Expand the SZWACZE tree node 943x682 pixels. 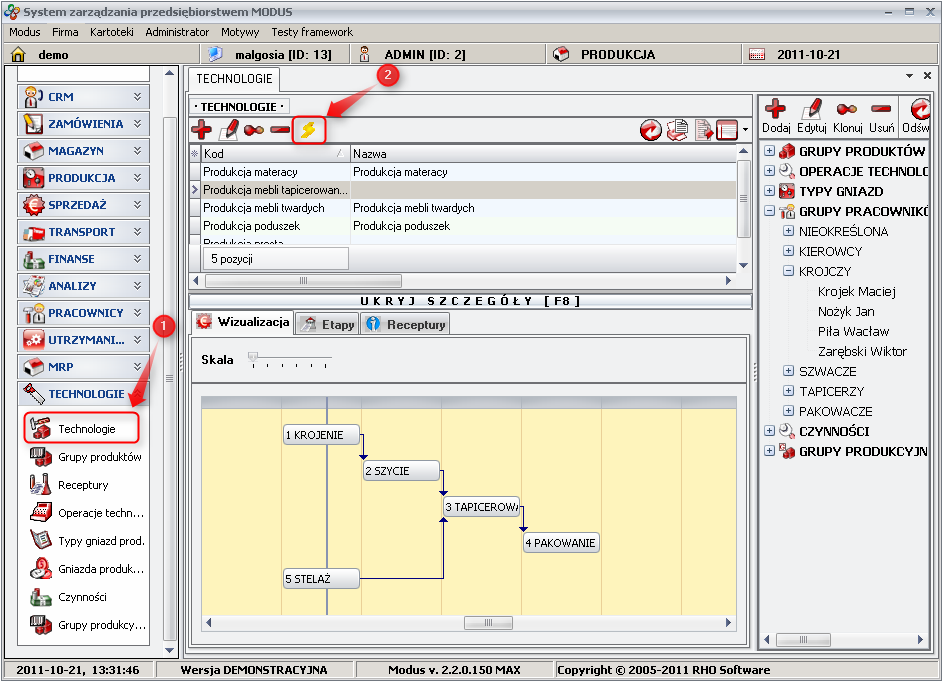(789, 372)
